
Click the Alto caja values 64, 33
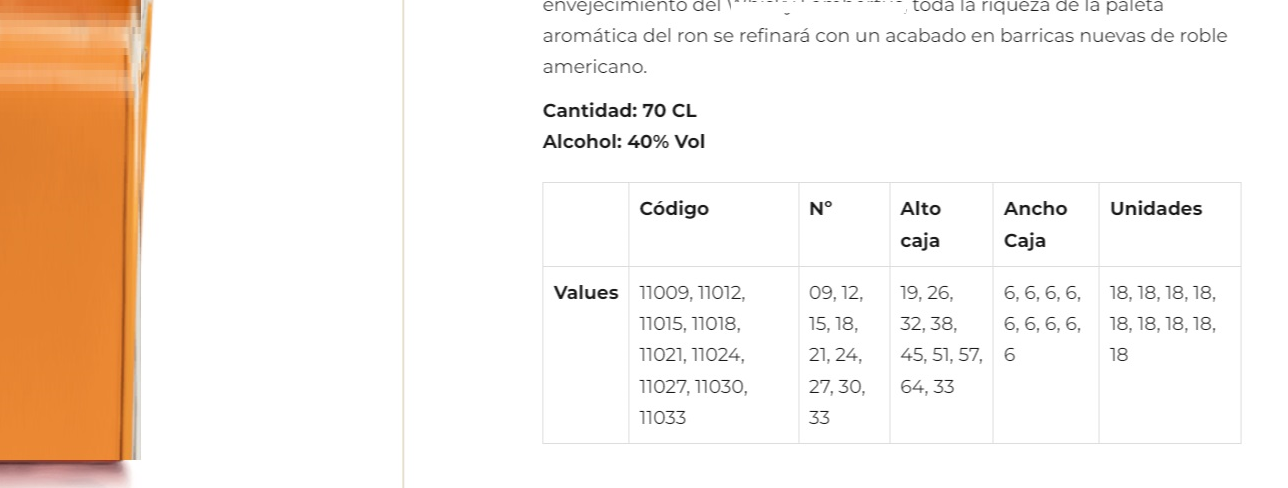[x=927, y=387]
